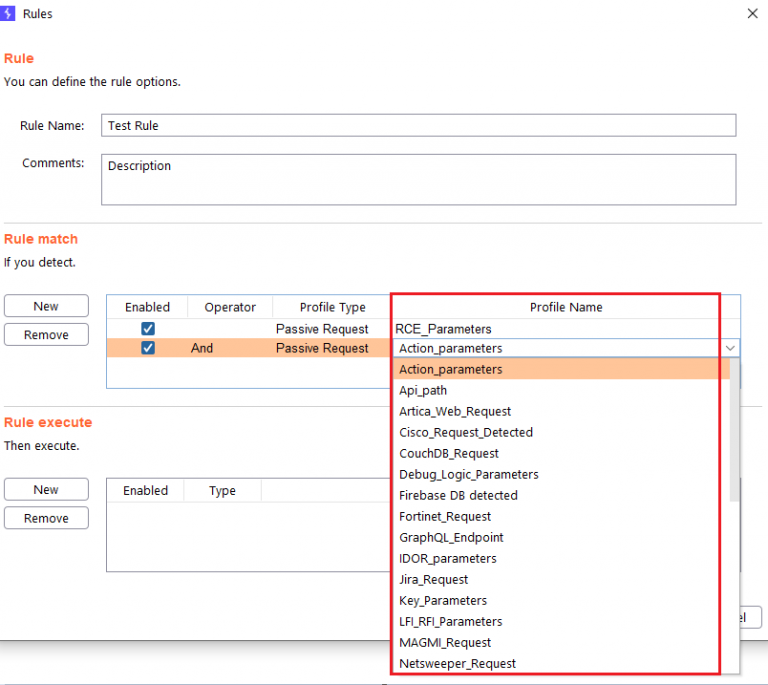Close the Rules dialog window

pyautogui.click(x=752, y=14)
